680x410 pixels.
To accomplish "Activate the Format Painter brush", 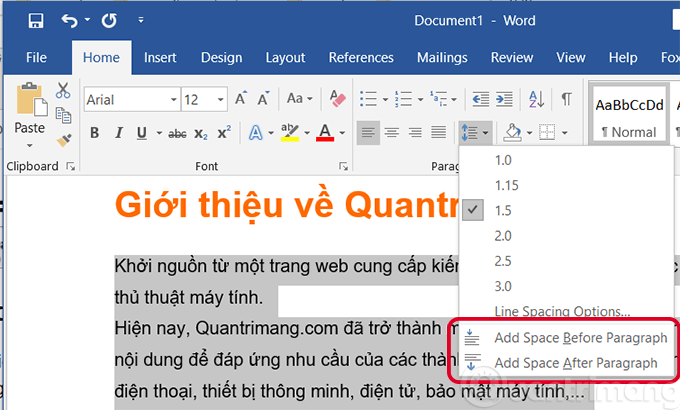I will pyautogui.click(x=63, y=140).
